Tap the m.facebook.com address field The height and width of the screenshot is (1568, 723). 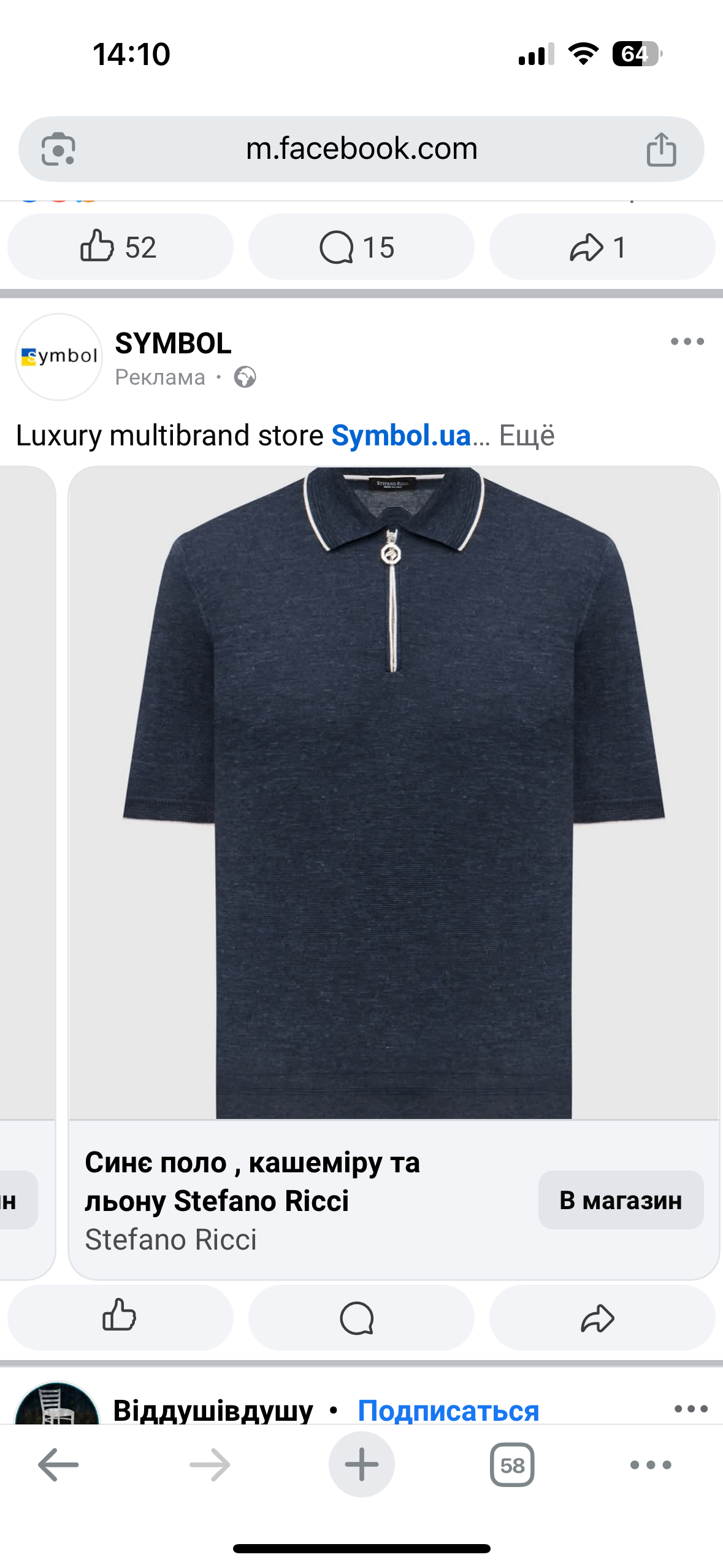click(361, 149)
